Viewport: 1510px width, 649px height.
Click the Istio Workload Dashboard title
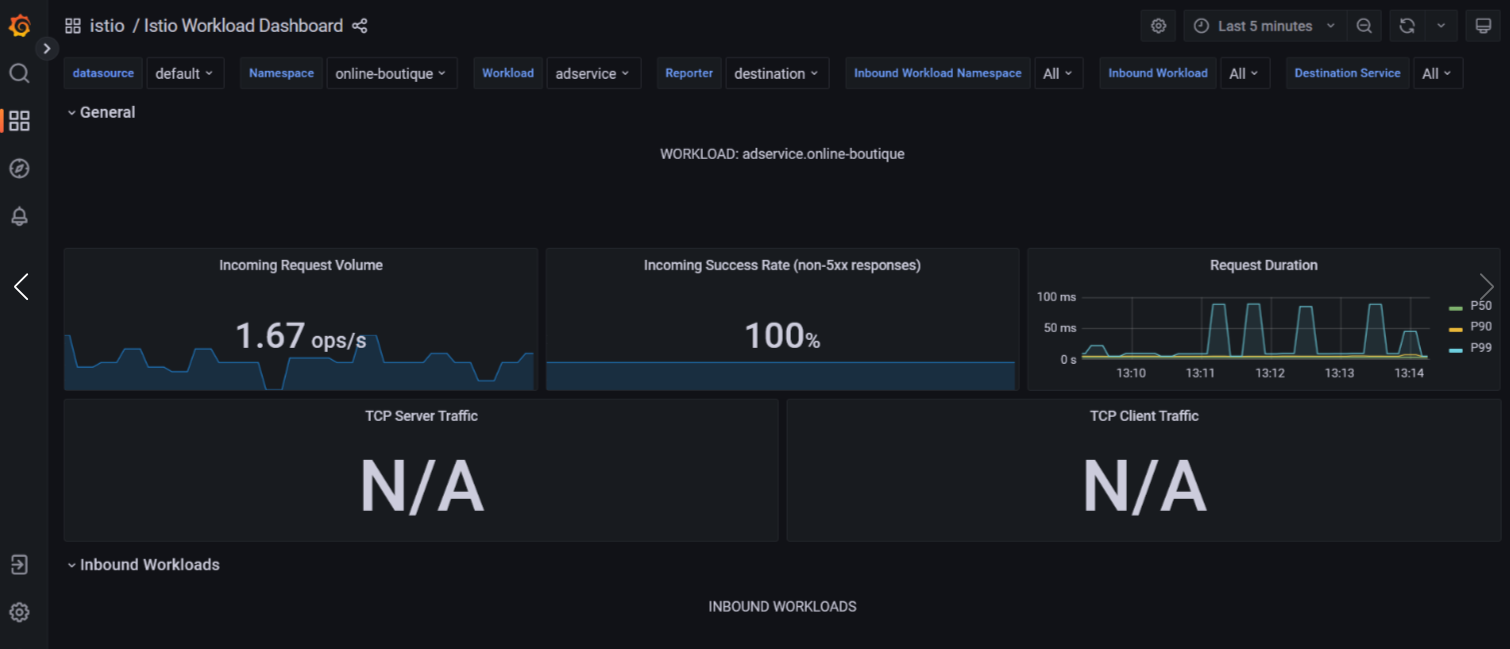pyautogui.click(x=243, y=26)
